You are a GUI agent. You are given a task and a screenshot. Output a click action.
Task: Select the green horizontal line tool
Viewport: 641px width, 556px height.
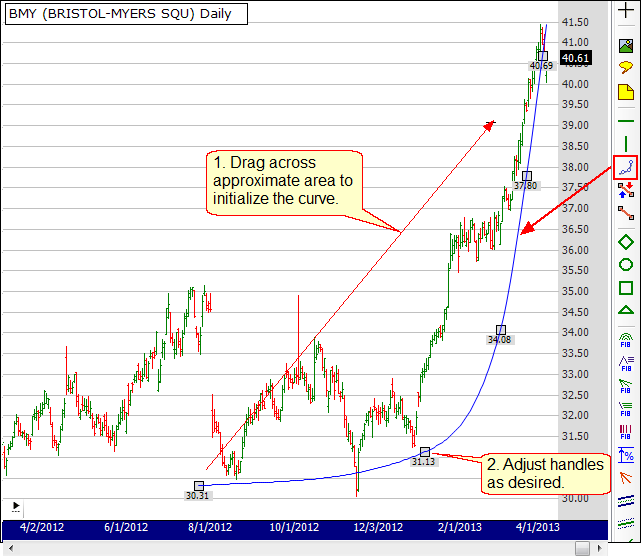[626, 120]
